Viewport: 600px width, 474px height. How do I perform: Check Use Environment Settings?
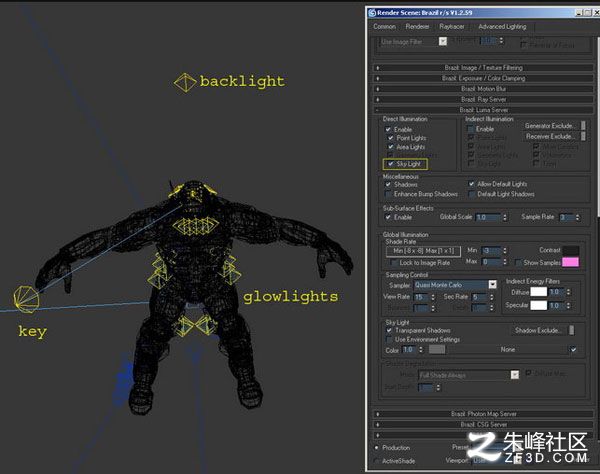pyautogui.click(x=389, y=340)
